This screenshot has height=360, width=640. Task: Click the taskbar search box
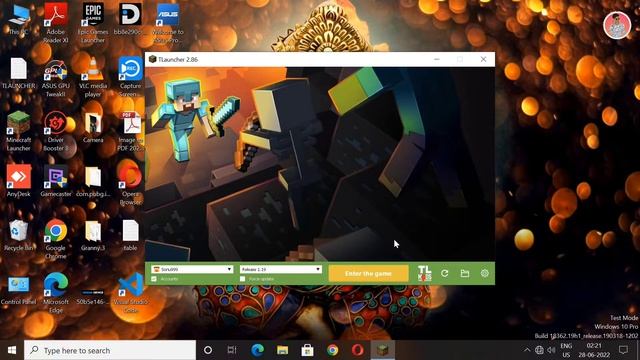(x=110, y=350)
